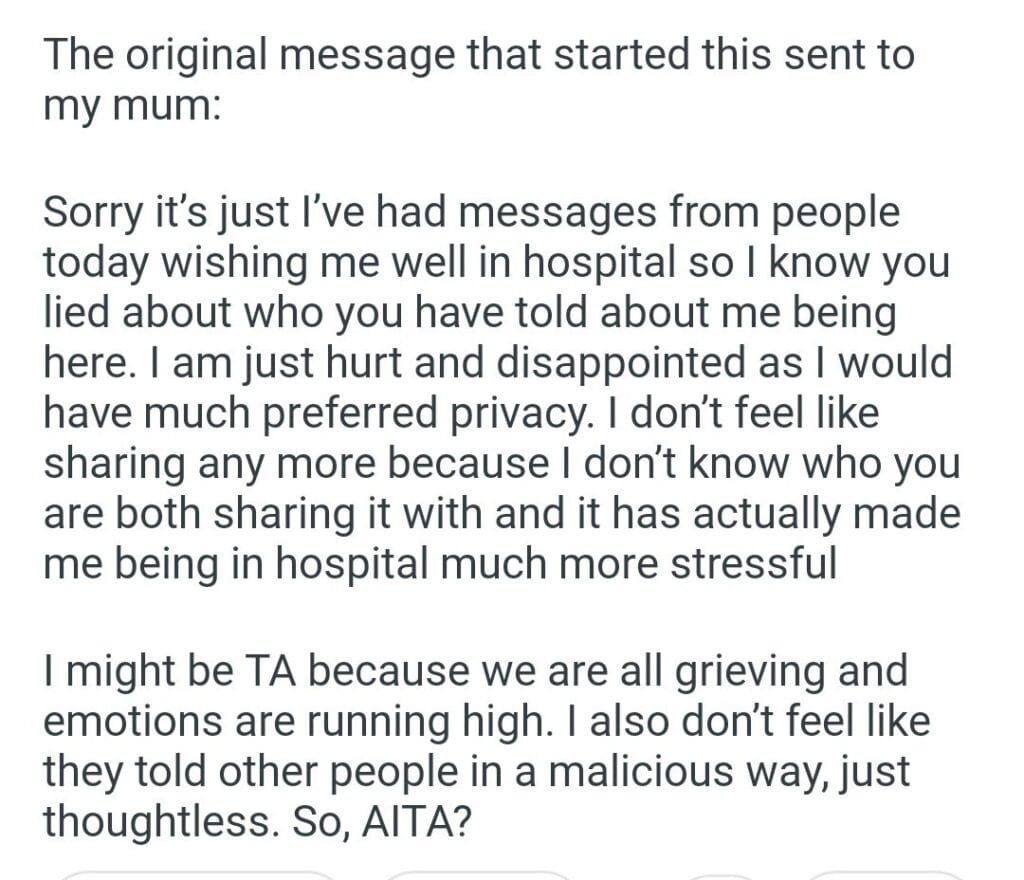Image resolution: width=1024 pixels, height=880 pixels.
Task: Click the line starting "sharing any more because"
Action: pos(502,463)
